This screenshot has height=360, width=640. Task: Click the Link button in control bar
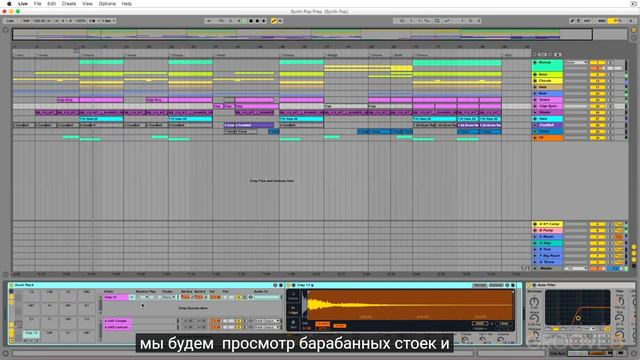point(10,20)
